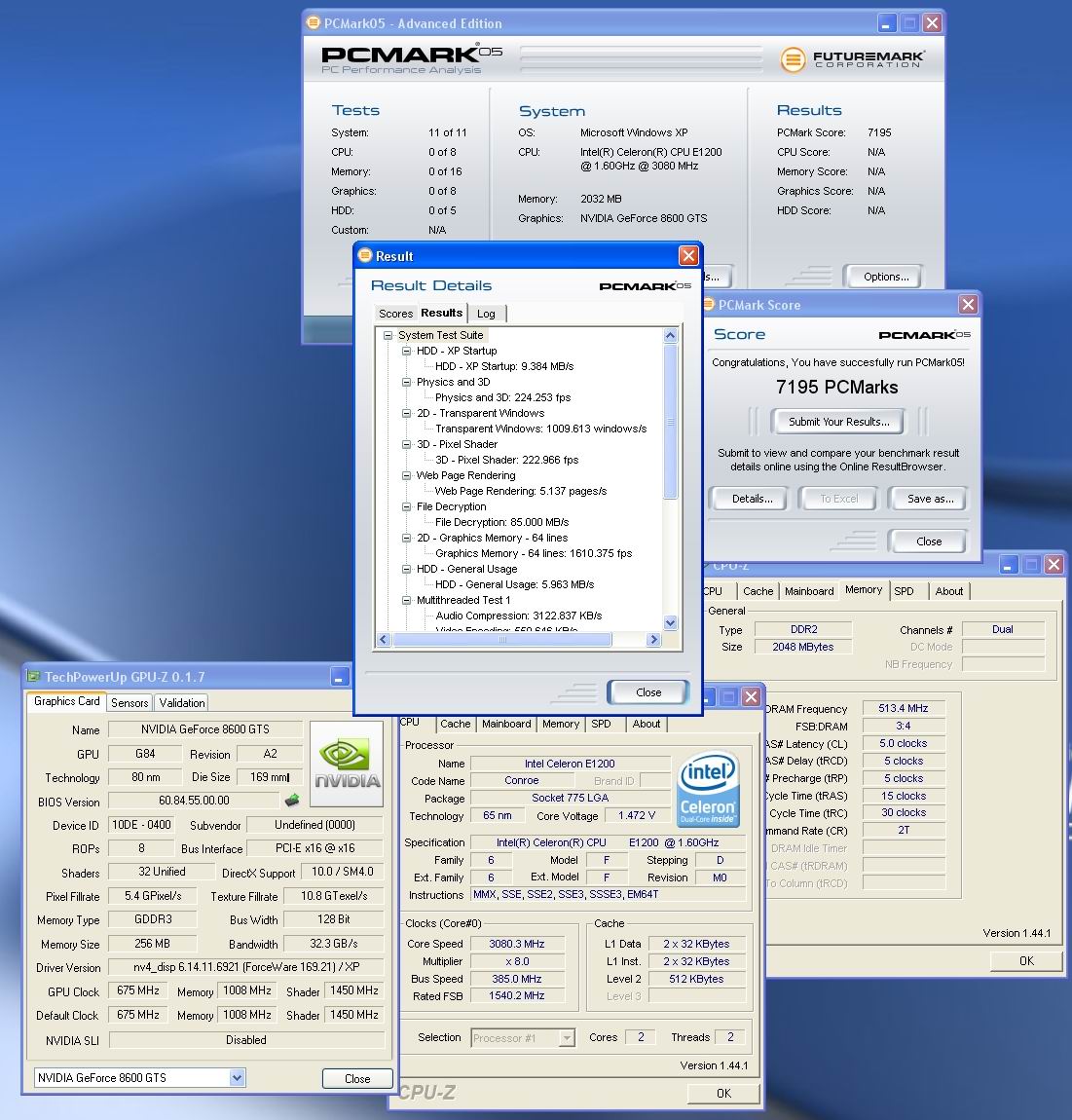
Task: Collapse the System Test Suite node
Action: [x=388, y=335]
